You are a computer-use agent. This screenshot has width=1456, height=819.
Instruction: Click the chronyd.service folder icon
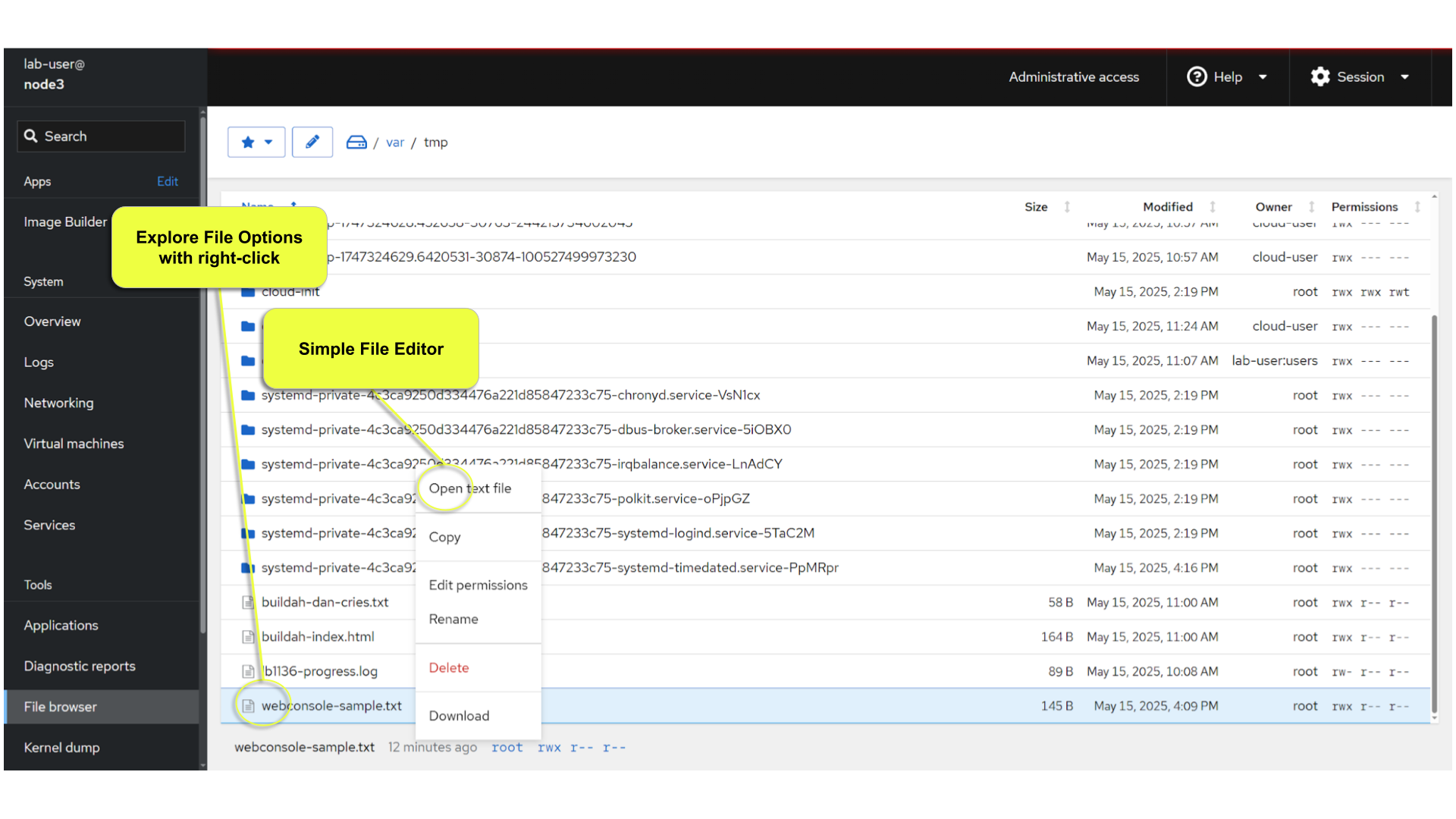[248, 395]
